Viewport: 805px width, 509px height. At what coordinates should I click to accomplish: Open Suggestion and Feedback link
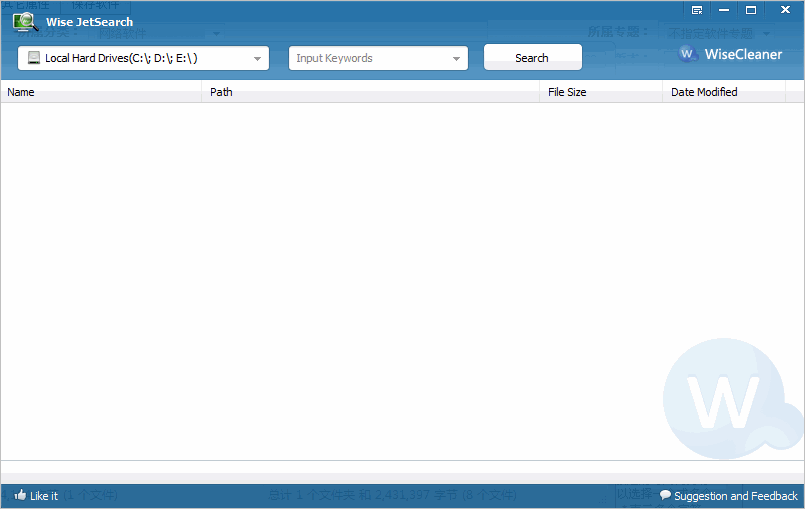click(729, 496)
